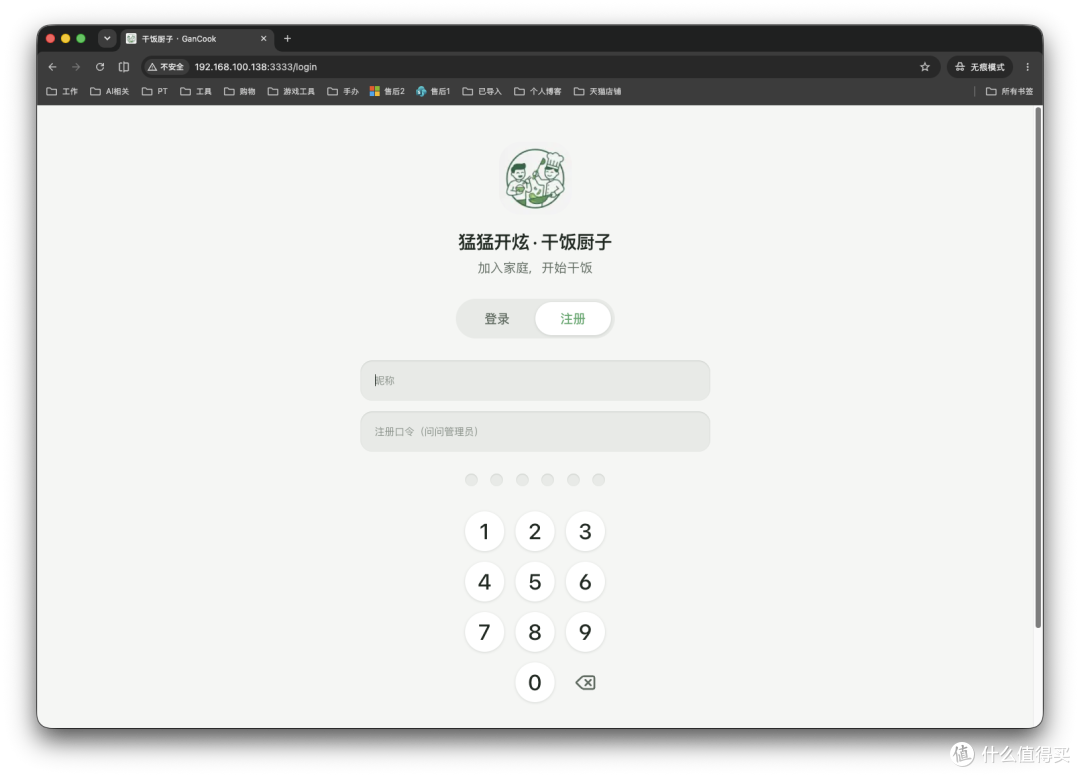Image resolution: width=1080 pixels, height=777 pixels.
Task: Toggle the side panel icon in toolbar
Action: (x=124, y=67)
